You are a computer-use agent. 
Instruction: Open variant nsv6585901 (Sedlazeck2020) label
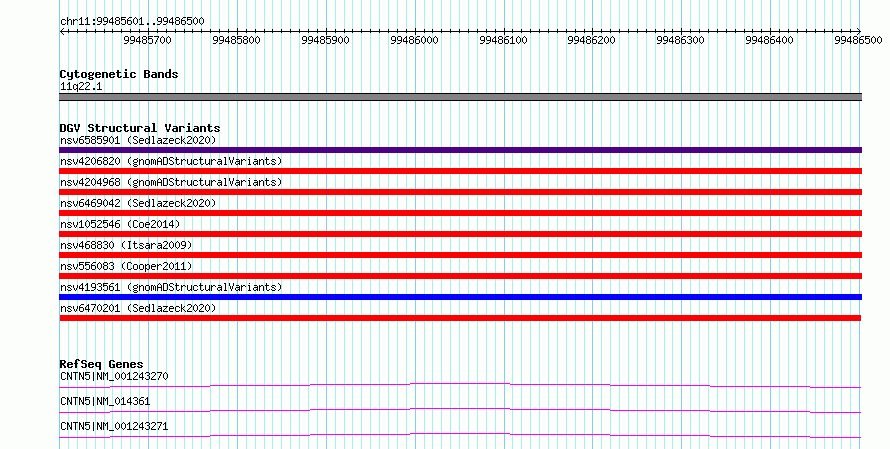[x=138, y=140]
